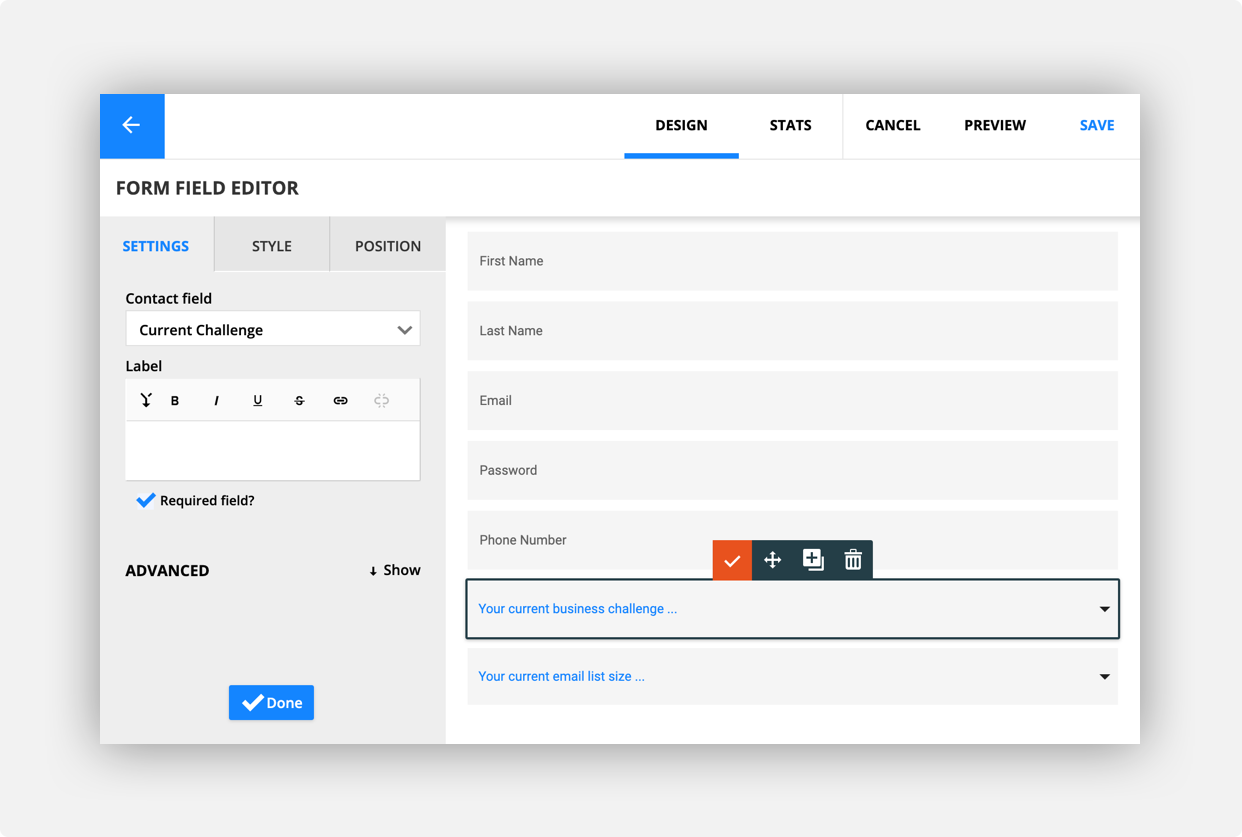Uncheck the Required field checkbox
Viewport: 1242px width, 837px height.
146,500
